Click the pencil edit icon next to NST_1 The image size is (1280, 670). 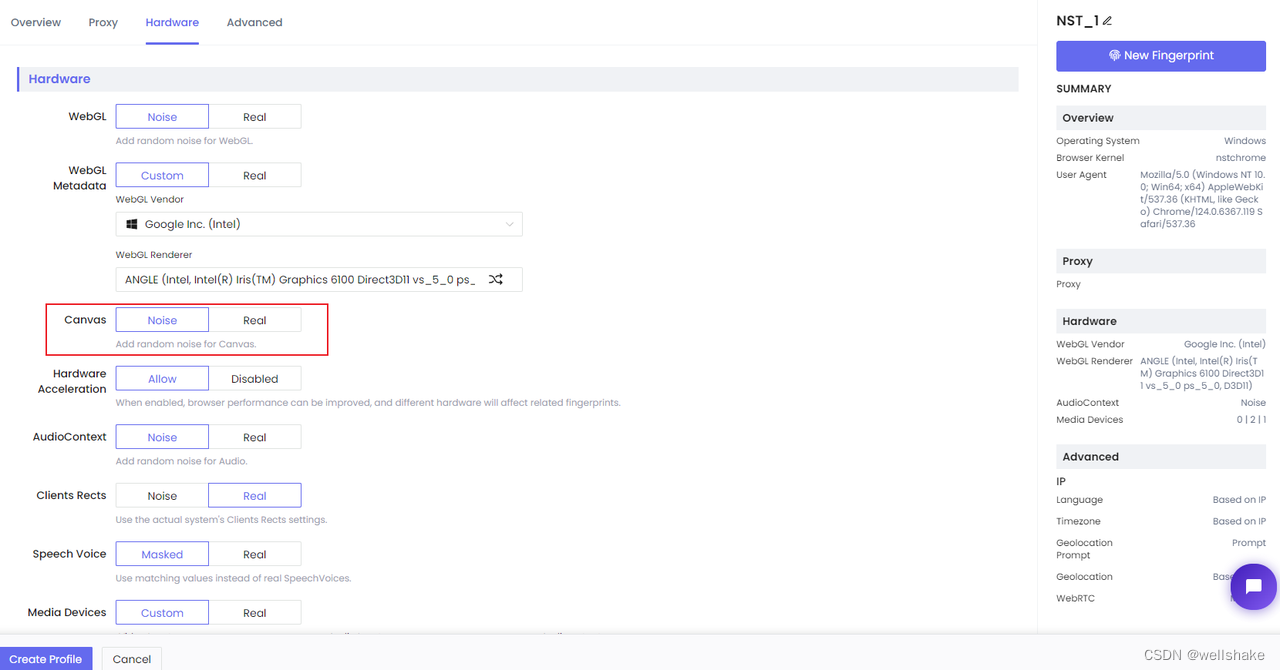tap(1107, 21)
